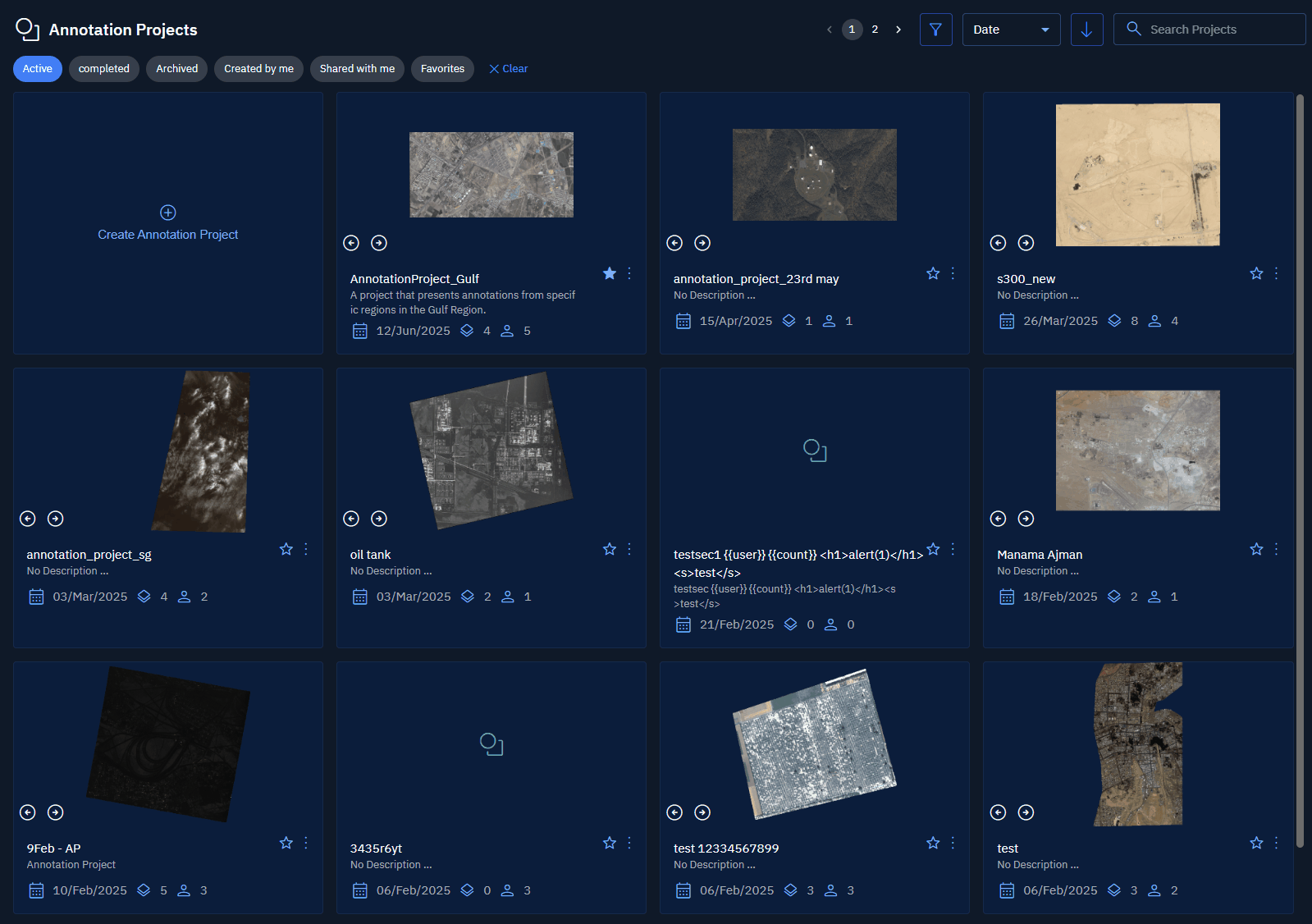Click the filter funnel icon

coord(935,30)
